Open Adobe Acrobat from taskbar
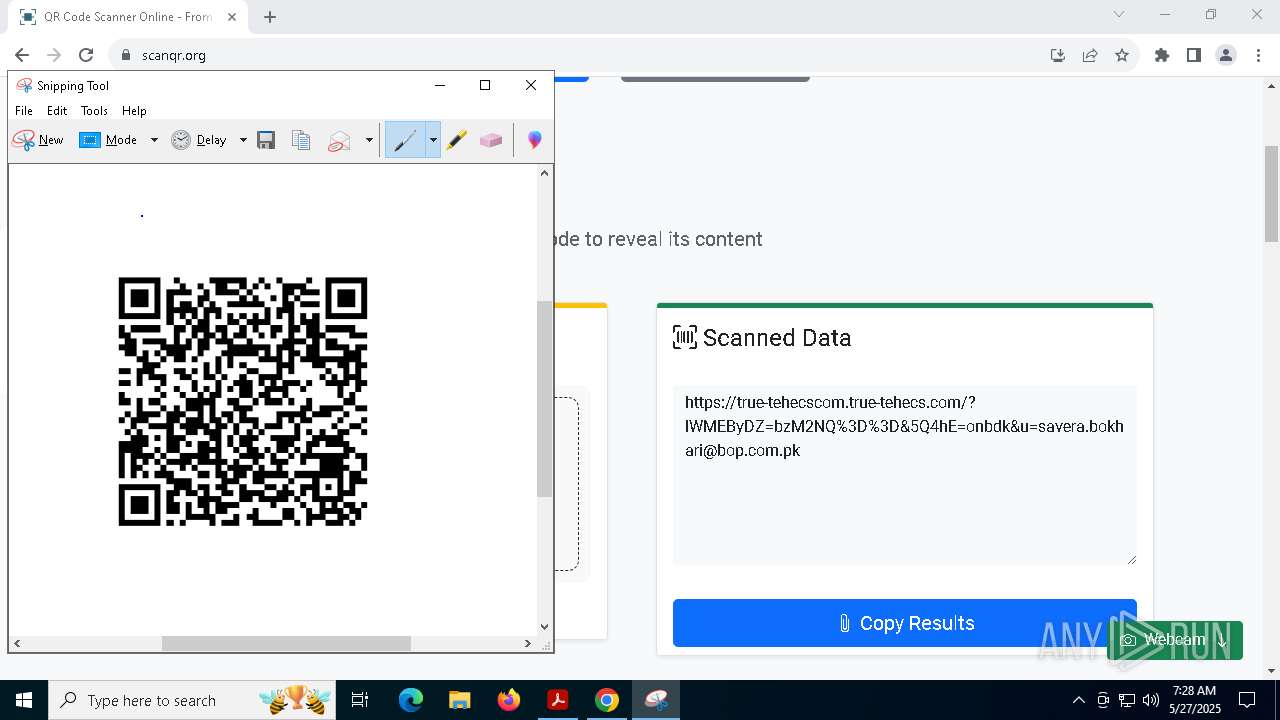1280x720 pixels. 557,700
